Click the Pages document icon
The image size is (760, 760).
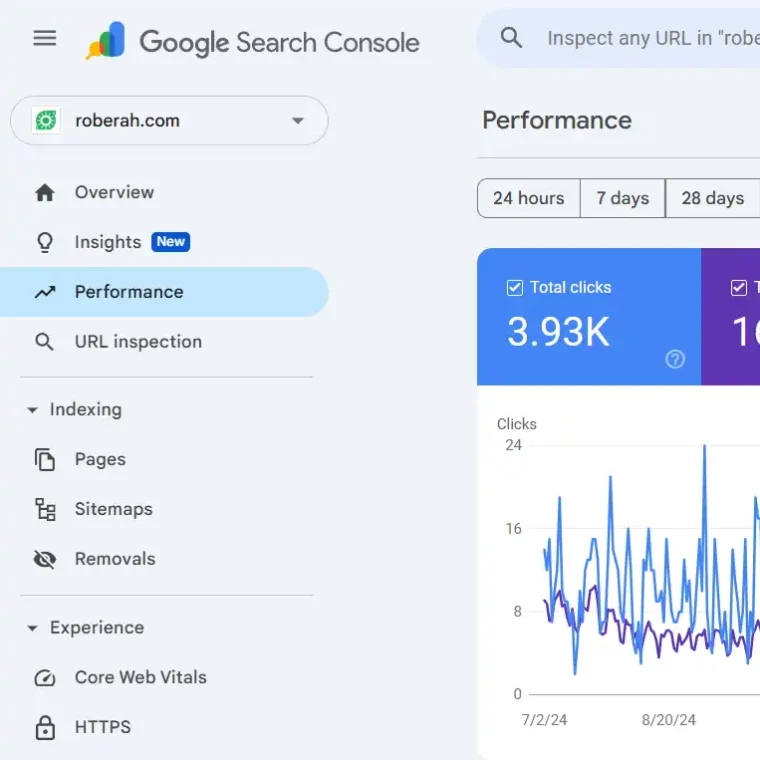(x=45, y=460)
